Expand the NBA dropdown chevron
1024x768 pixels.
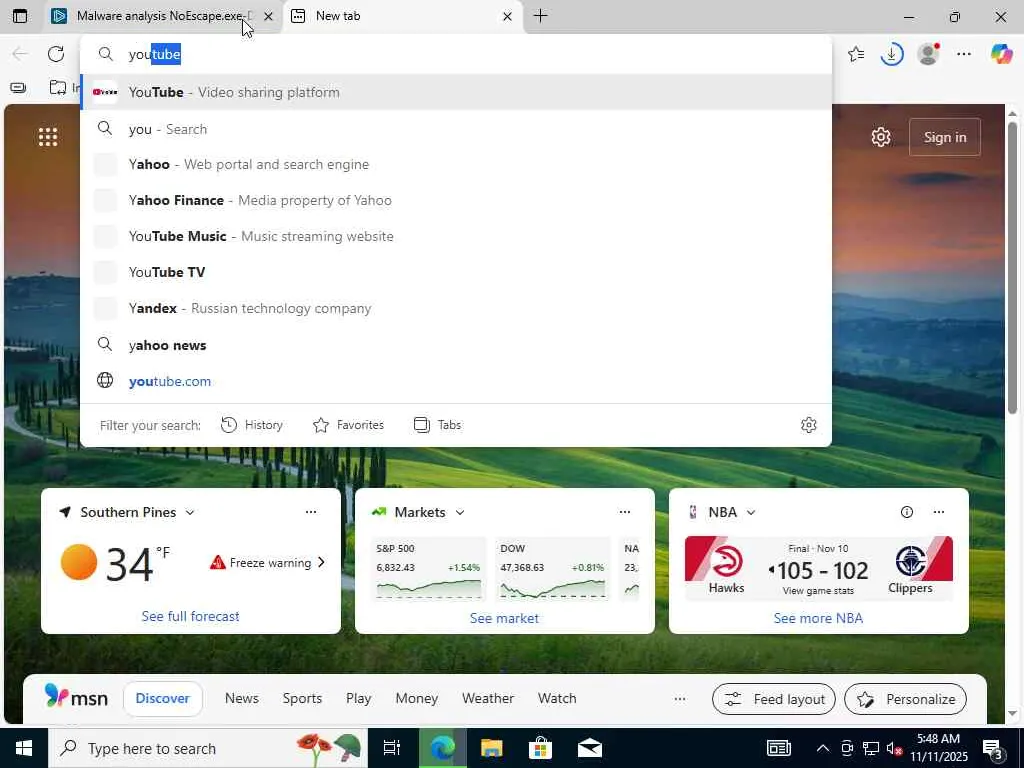point(751,513)
